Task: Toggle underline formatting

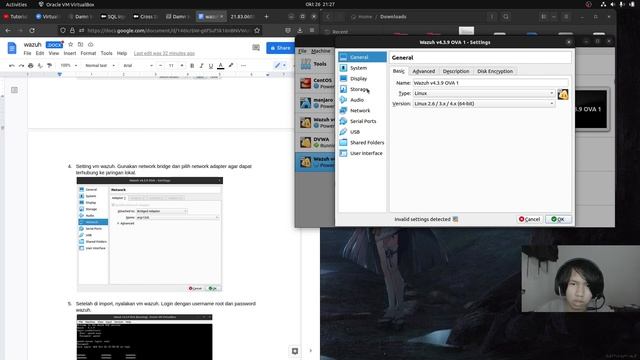Action: point(211,65)
